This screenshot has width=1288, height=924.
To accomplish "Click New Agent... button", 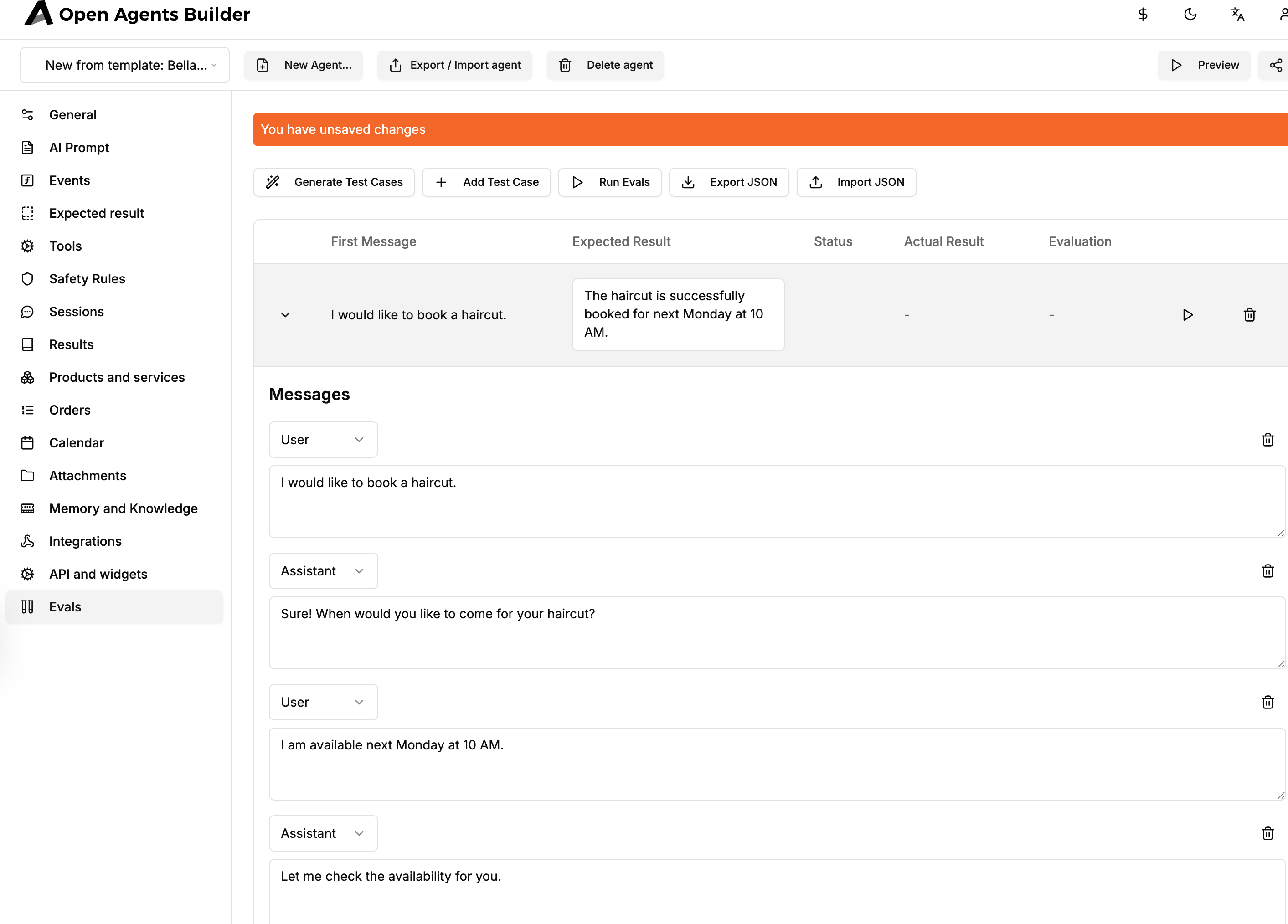I will pyautogui.click(x=303, y=65).
